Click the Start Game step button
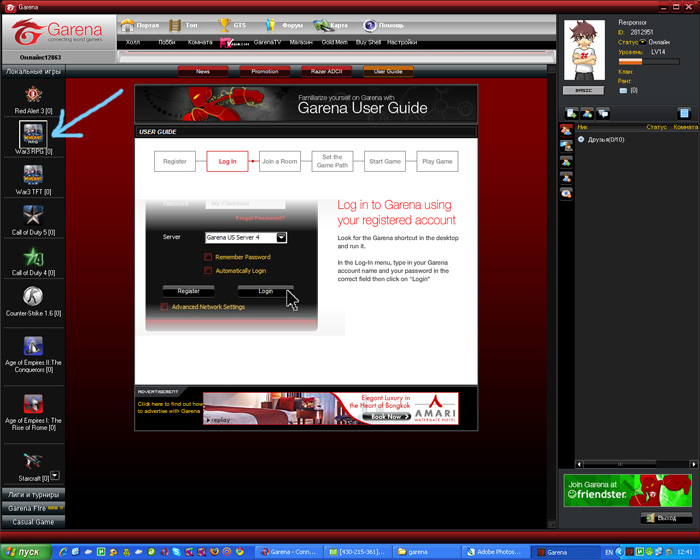This screenshot has height=560, width=700. pos(385,161)
